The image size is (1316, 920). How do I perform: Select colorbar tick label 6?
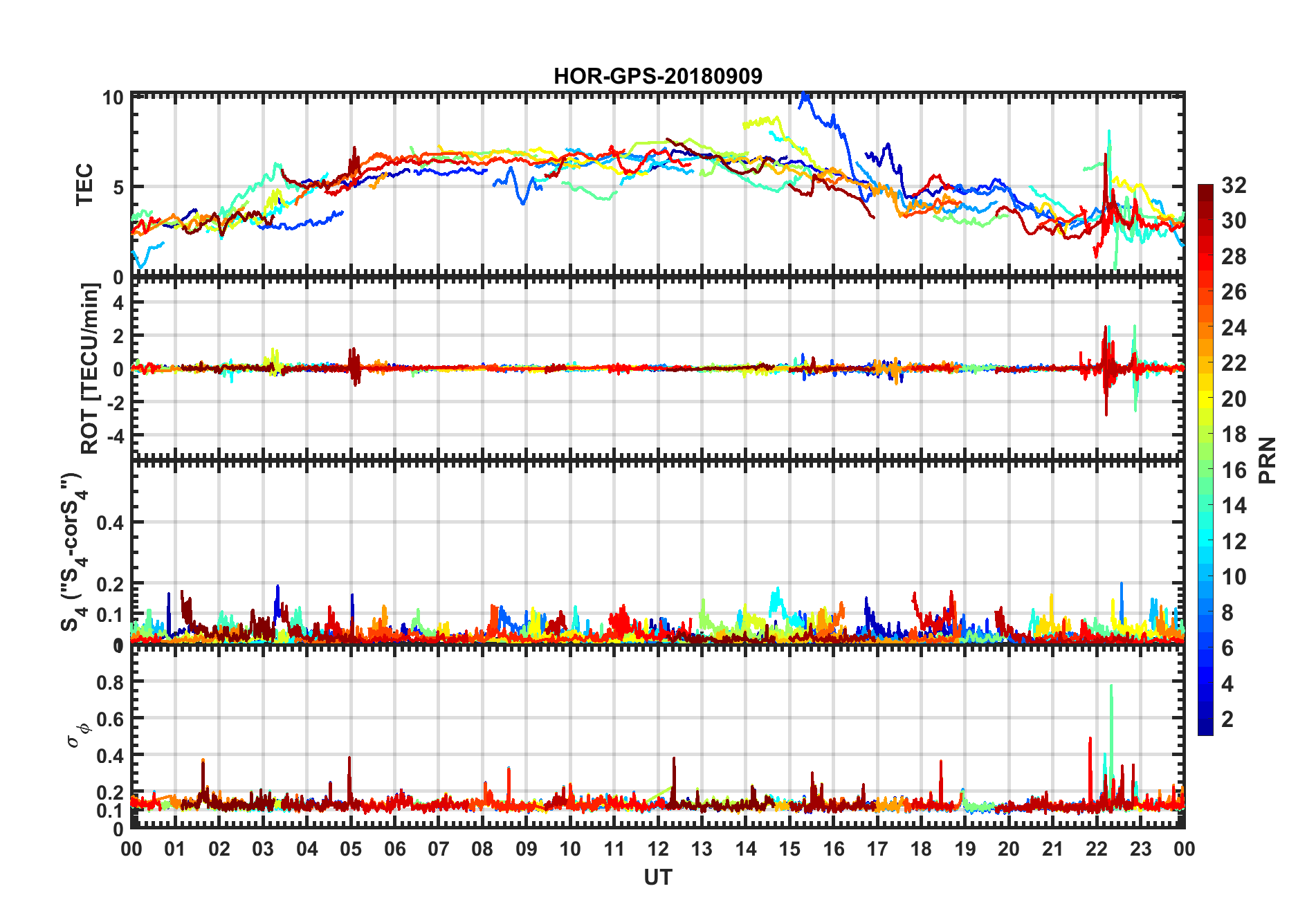tap(1227, 648)
